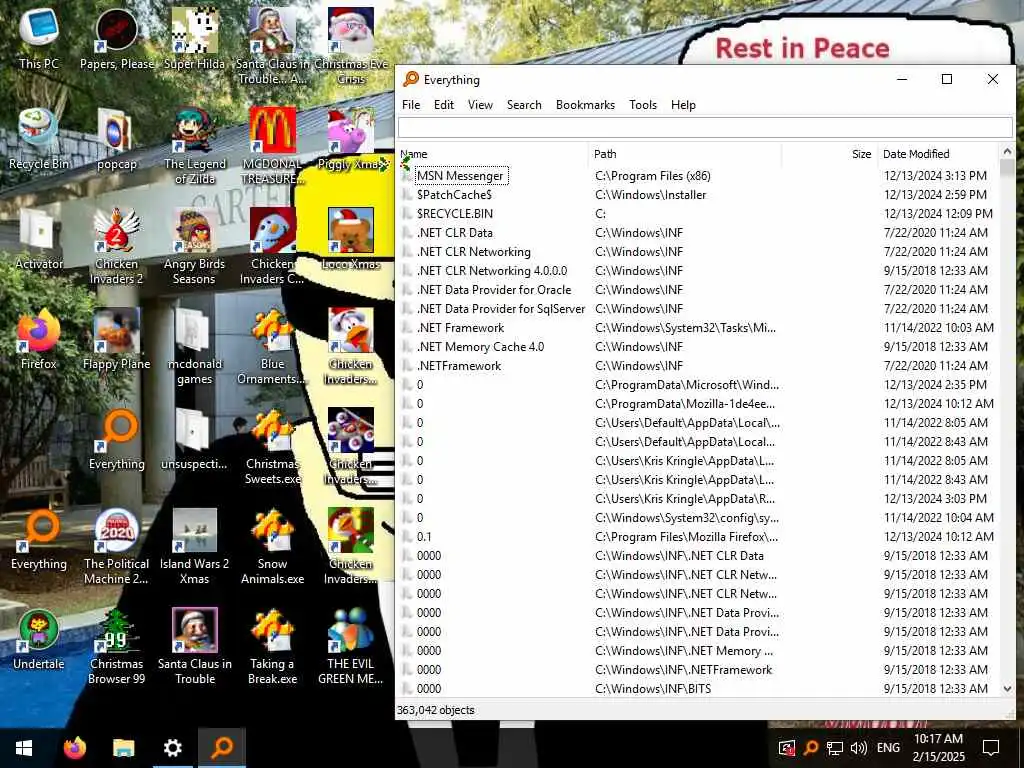Sort results by Path column header
1024x768 pixels.
click(x=685, y=154)
